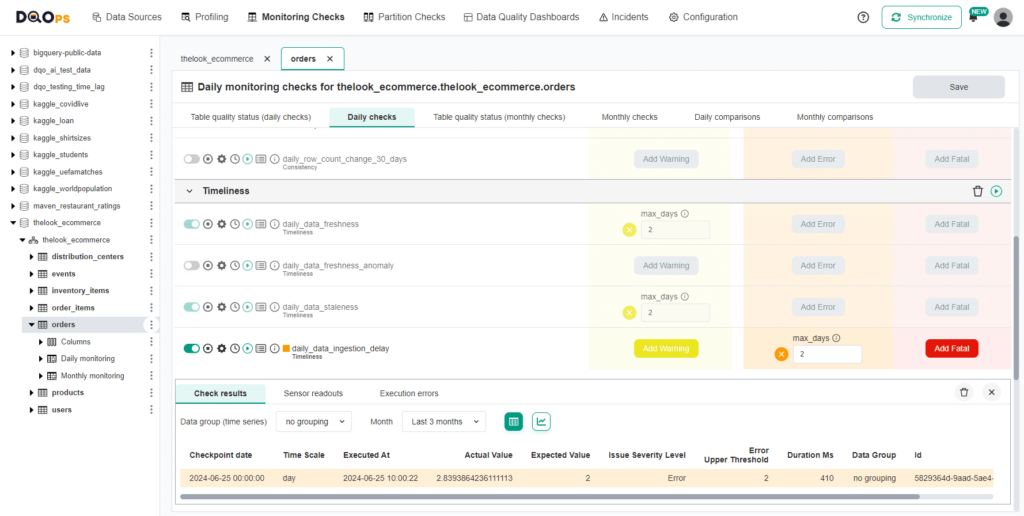Open Month Last 3 months dropdown
The height and width of the screenshot is (516, 1024).
(444, 422)
